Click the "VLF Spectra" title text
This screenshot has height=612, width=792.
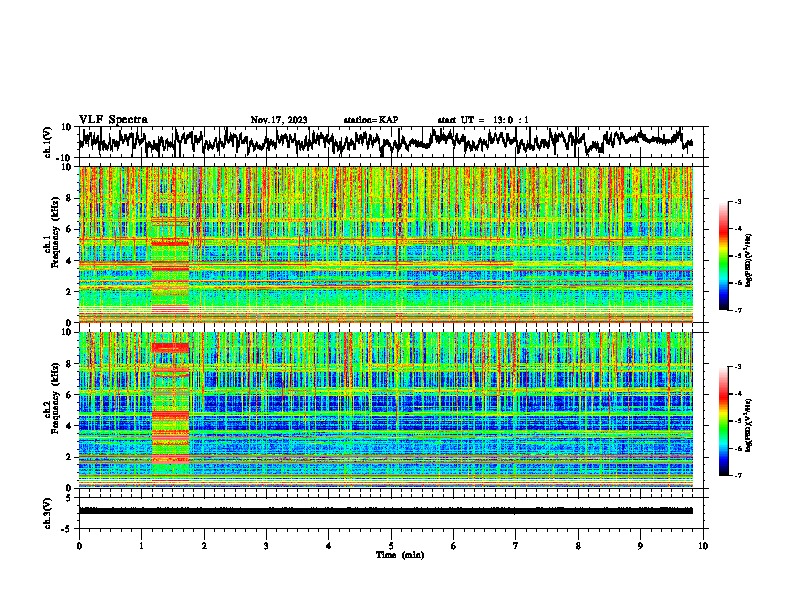113,120
